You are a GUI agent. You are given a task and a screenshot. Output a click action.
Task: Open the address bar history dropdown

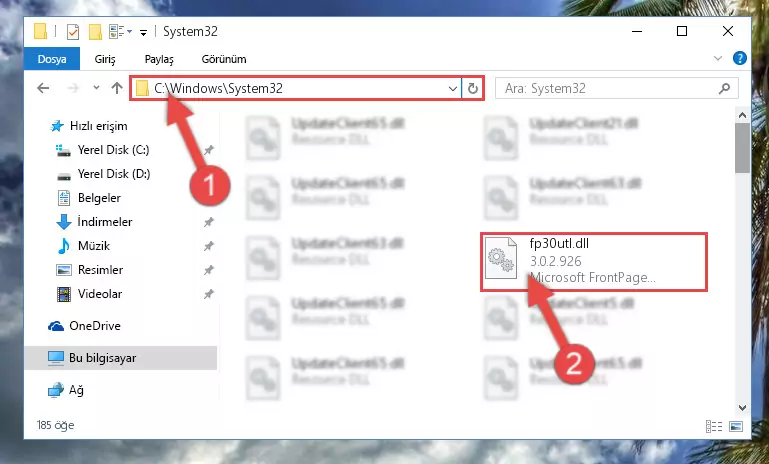[453, 88]
